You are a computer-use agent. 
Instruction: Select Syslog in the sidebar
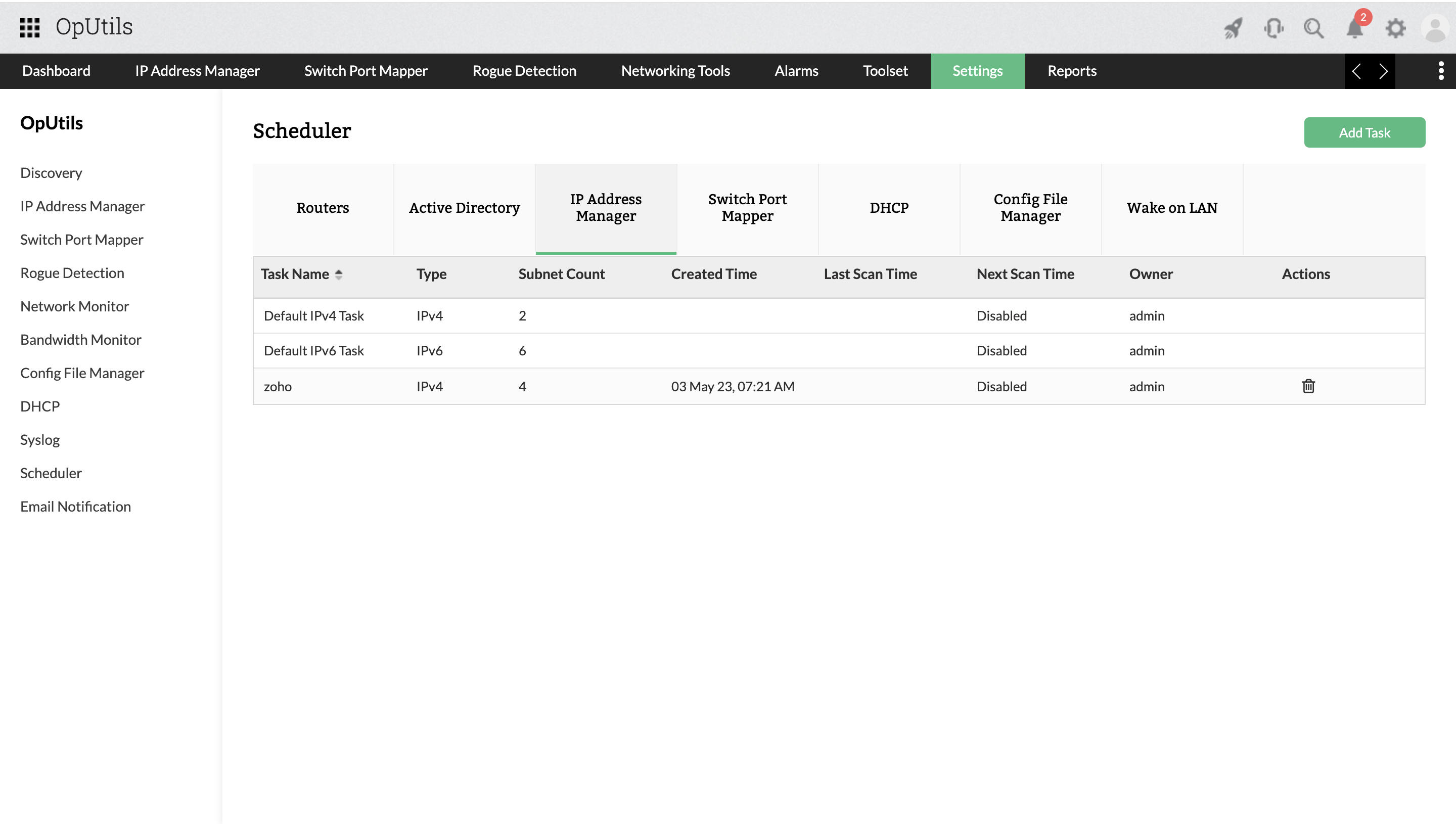[39, 440]
